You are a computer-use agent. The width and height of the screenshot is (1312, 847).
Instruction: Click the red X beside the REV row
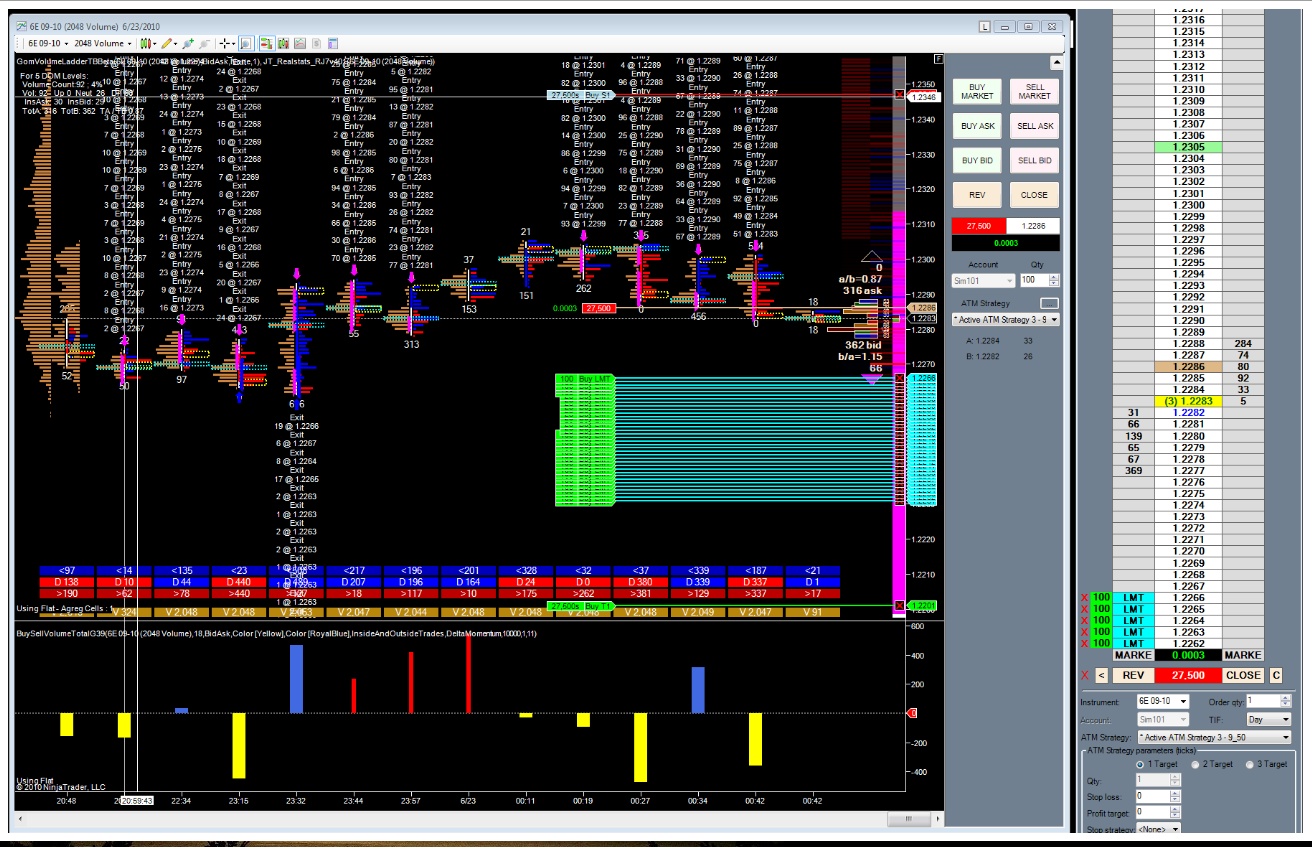pos(1085,675)
